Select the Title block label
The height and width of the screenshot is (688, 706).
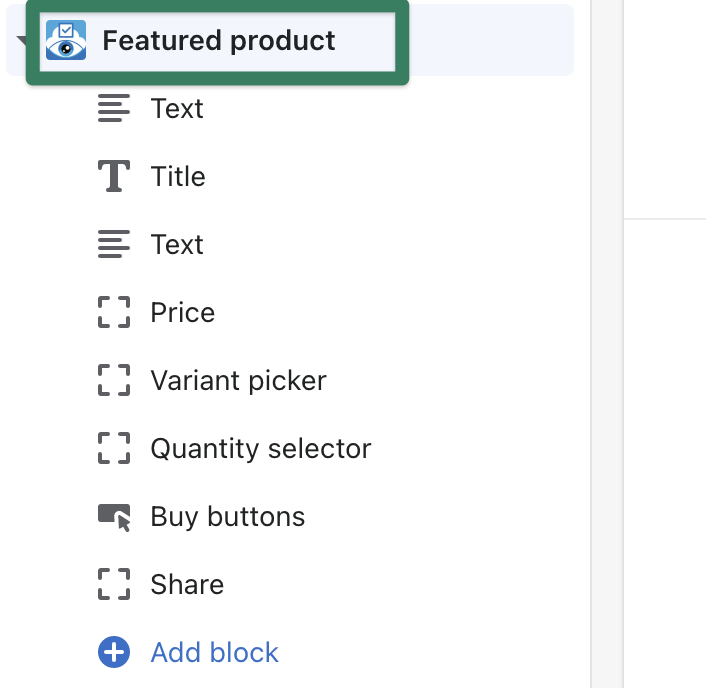178,176
